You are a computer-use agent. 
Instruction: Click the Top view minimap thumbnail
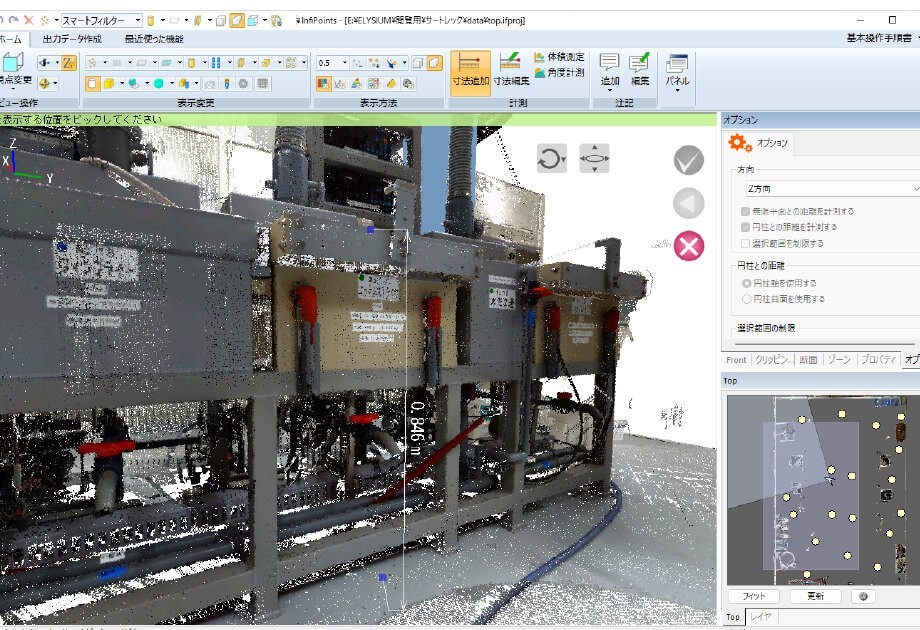(x=823, y=490)
